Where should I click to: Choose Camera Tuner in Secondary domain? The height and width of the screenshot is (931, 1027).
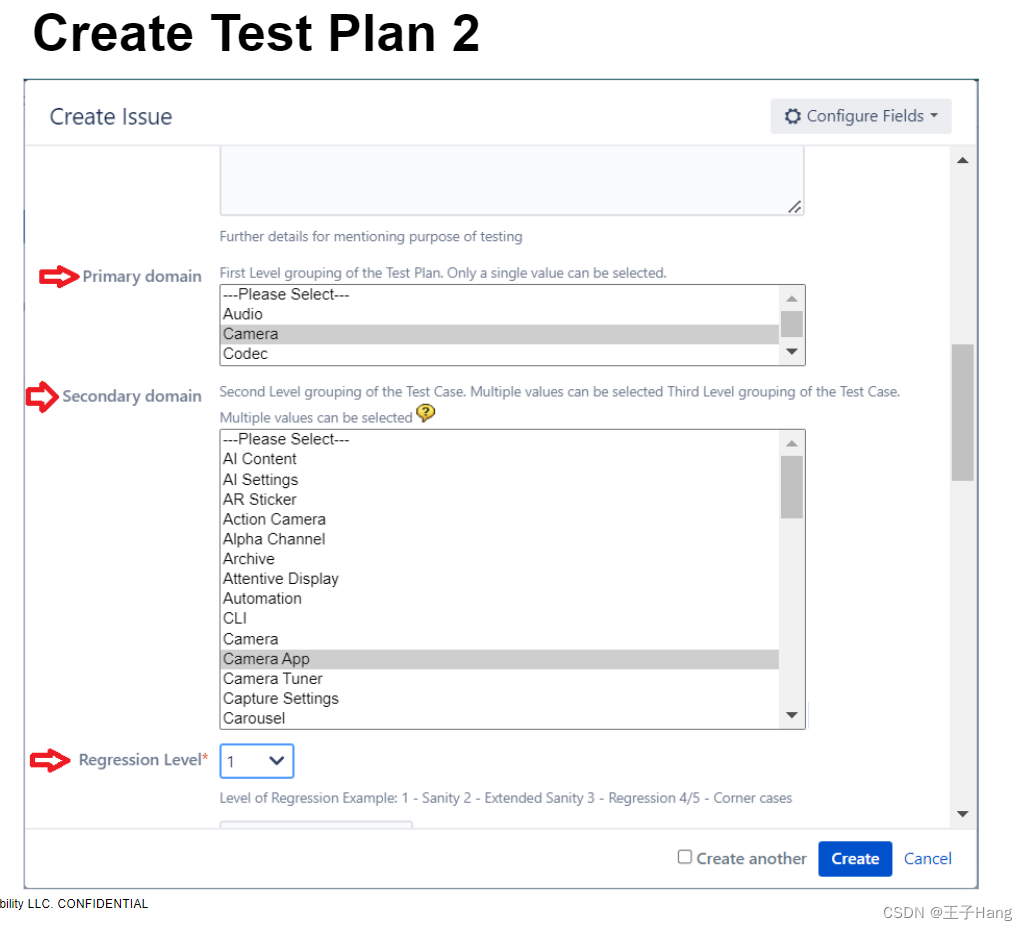coord(500,679)
